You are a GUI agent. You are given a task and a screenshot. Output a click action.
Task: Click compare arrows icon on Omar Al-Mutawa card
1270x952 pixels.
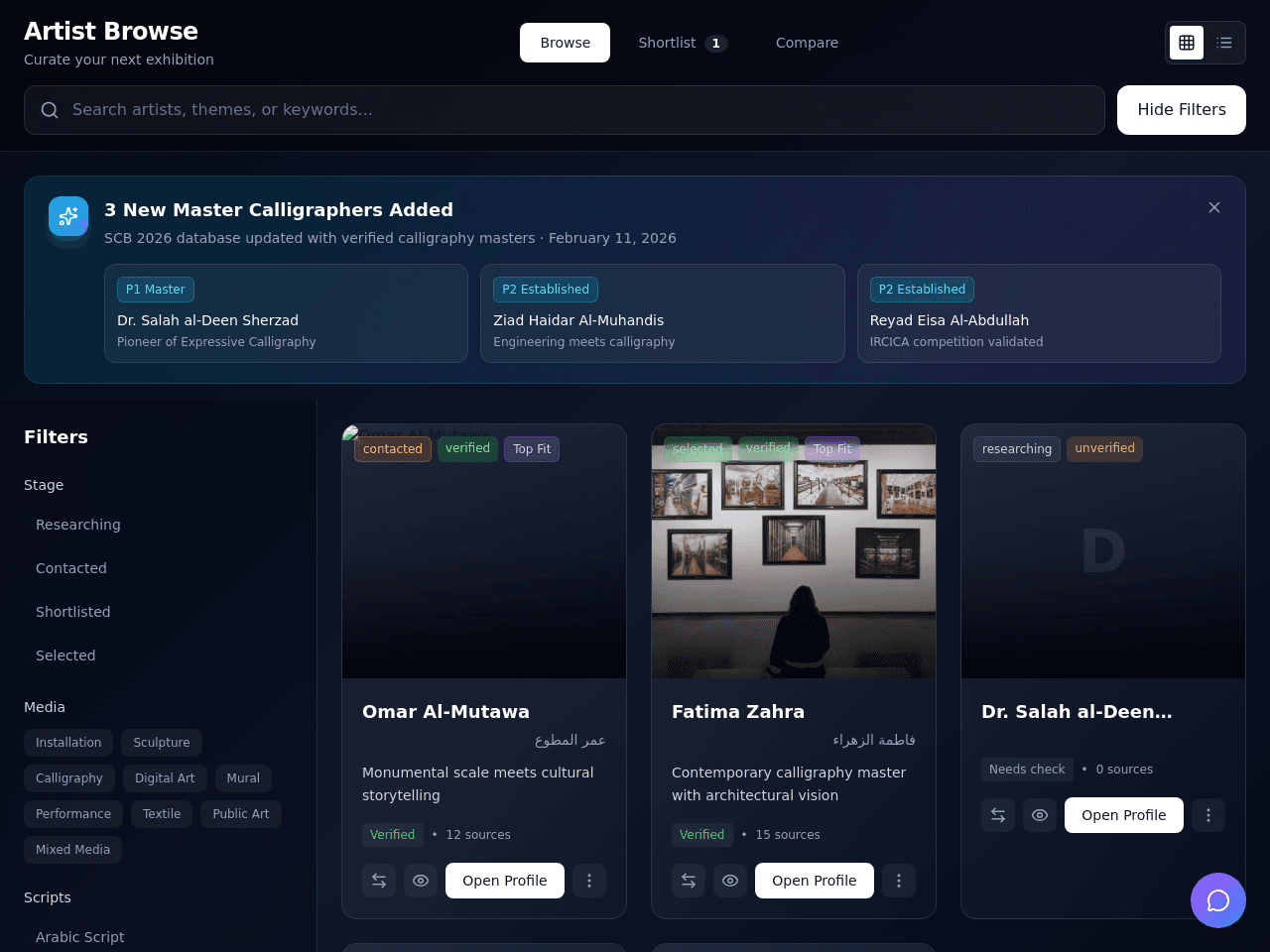point(379,881)
